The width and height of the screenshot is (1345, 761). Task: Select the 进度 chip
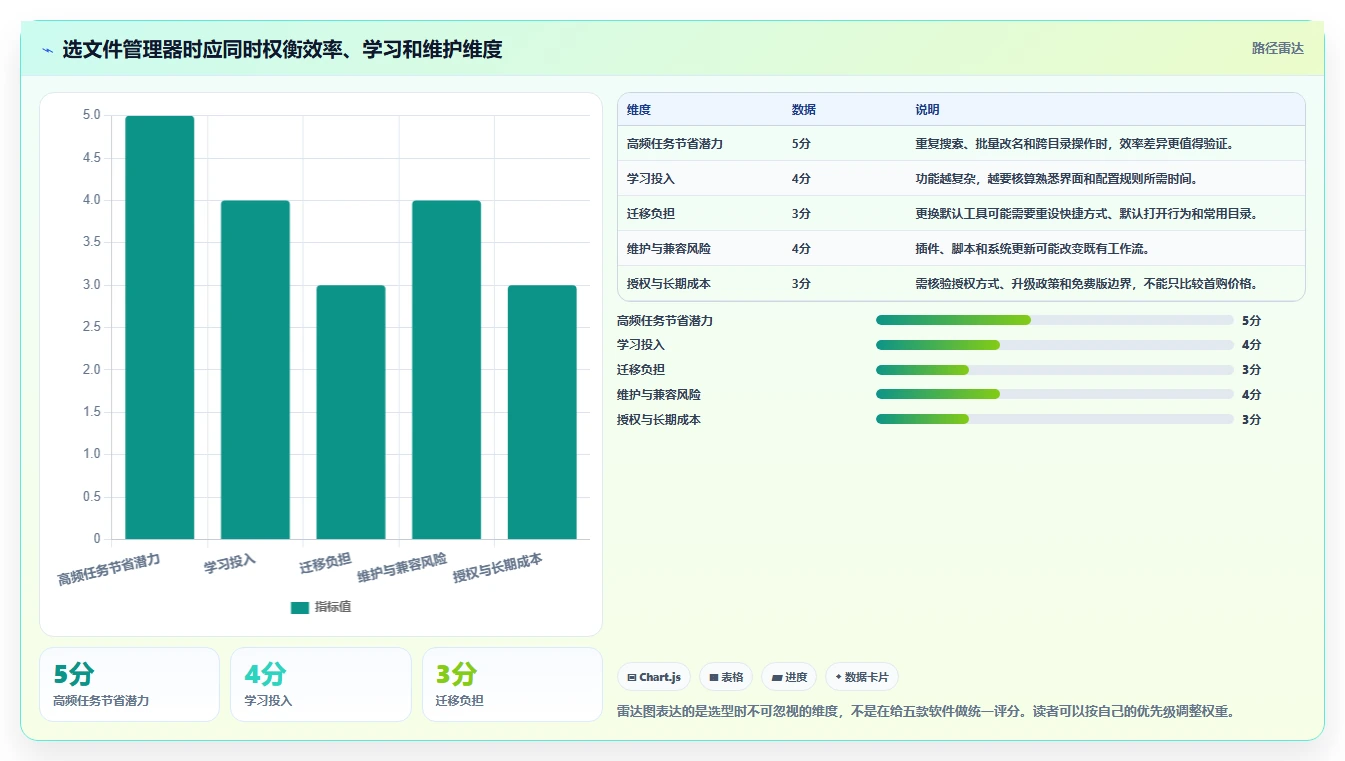pyautogui.click(x=789, y=677)
